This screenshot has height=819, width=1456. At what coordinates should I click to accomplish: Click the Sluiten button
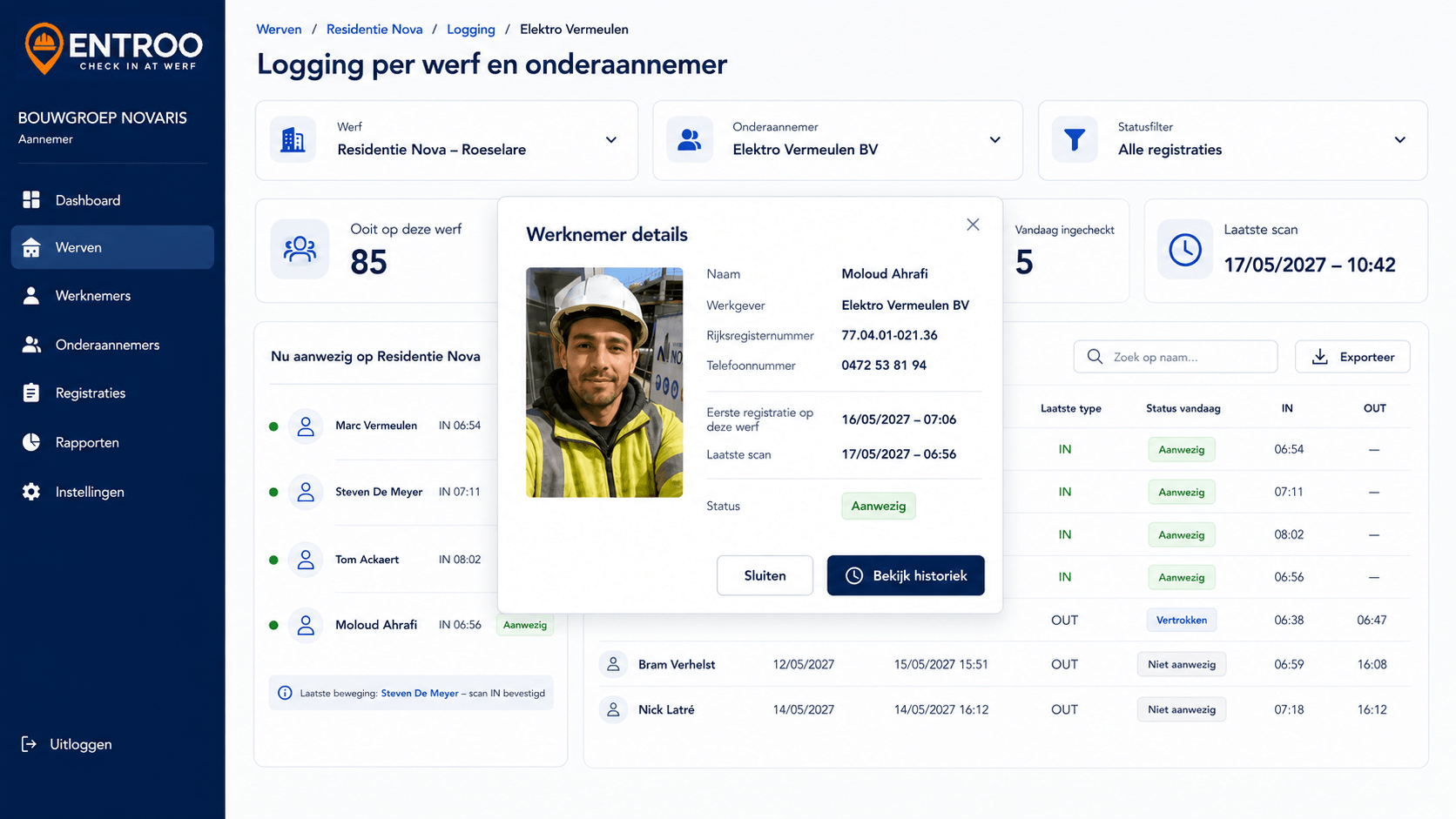(x=765, y=575)
